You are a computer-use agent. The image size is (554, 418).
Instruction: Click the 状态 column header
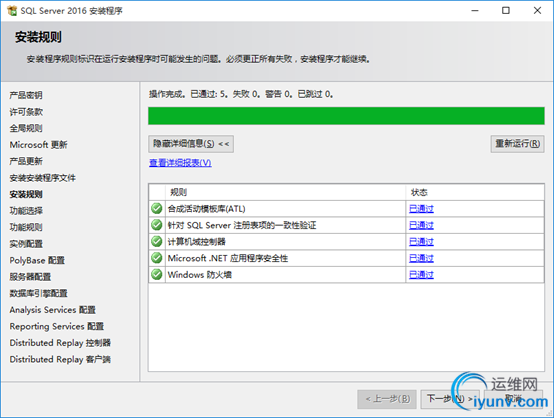pyautogui.click(x=475, y=192)
